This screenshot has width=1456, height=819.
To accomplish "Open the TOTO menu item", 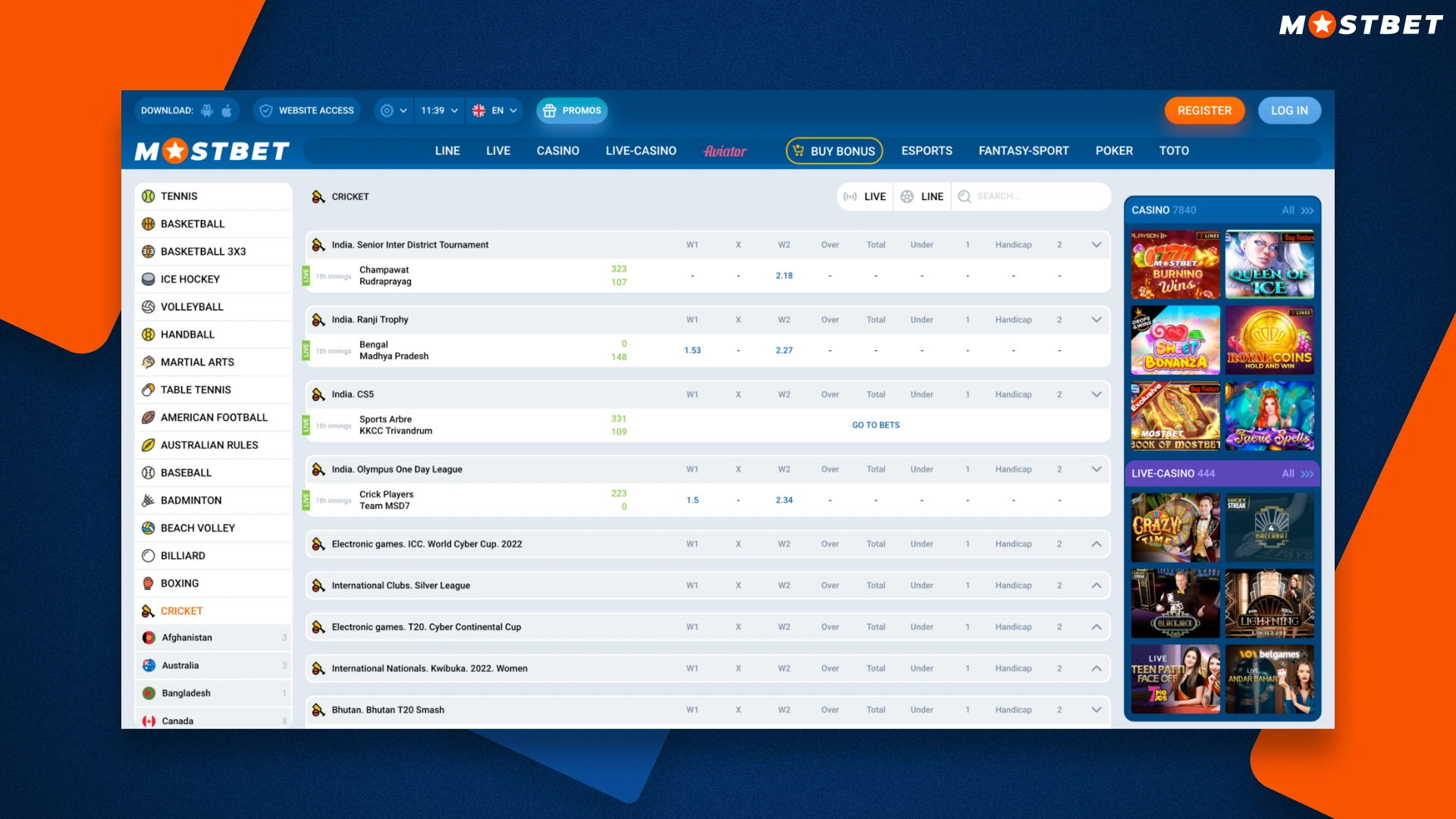I will (1174, 151).
